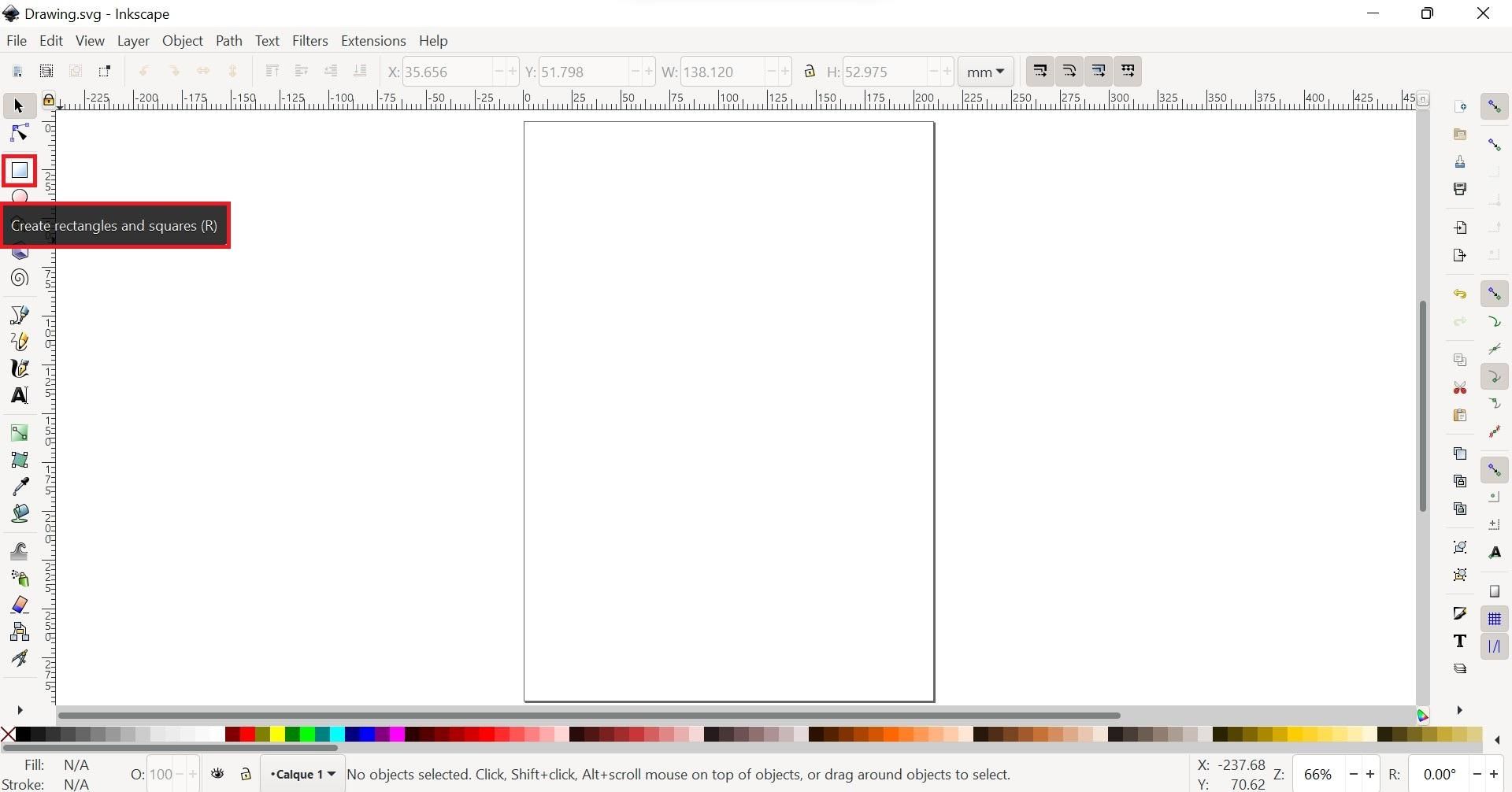
Task: Select the Node editing tool
Action: click(x=19, y=132)
